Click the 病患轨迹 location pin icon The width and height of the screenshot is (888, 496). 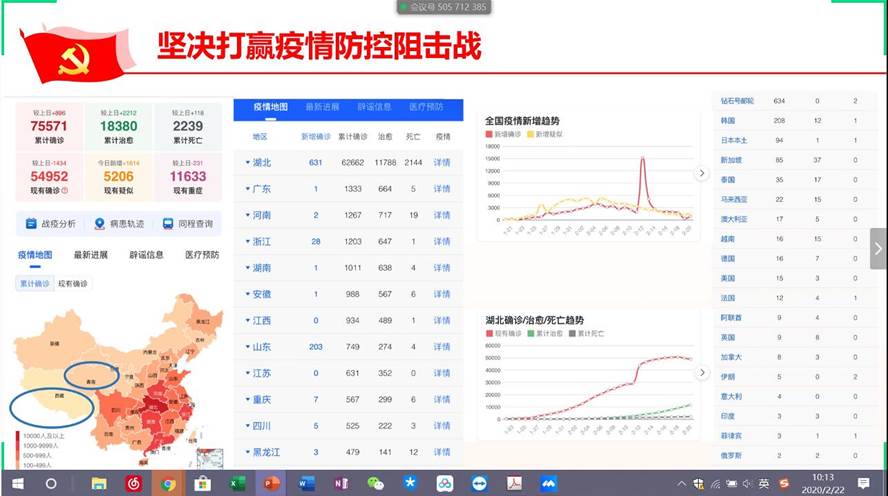click(x=99, y=224)
